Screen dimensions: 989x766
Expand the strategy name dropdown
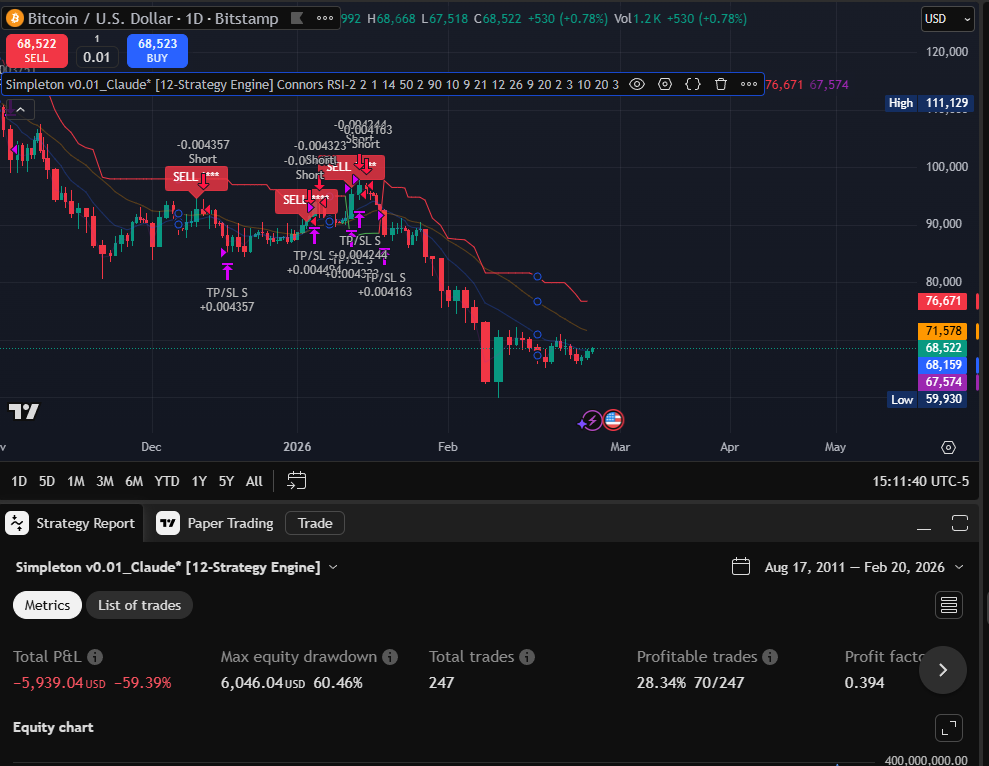332,567
